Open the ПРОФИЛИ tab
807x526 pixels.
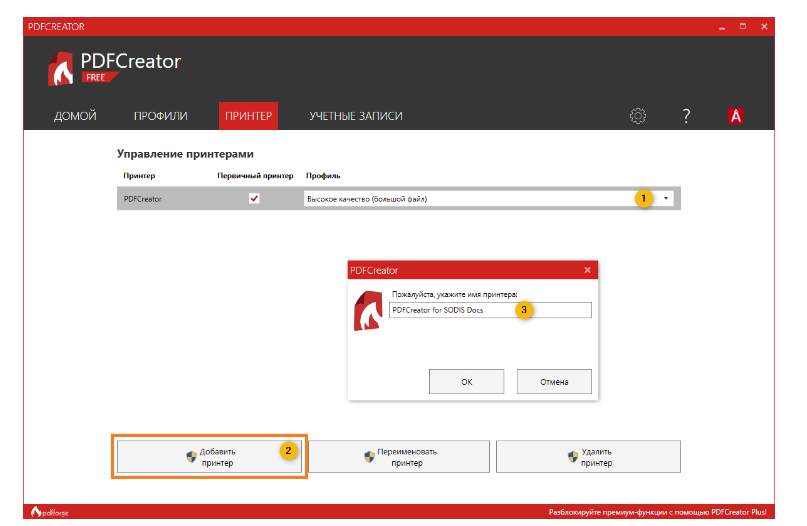[161, 116]
